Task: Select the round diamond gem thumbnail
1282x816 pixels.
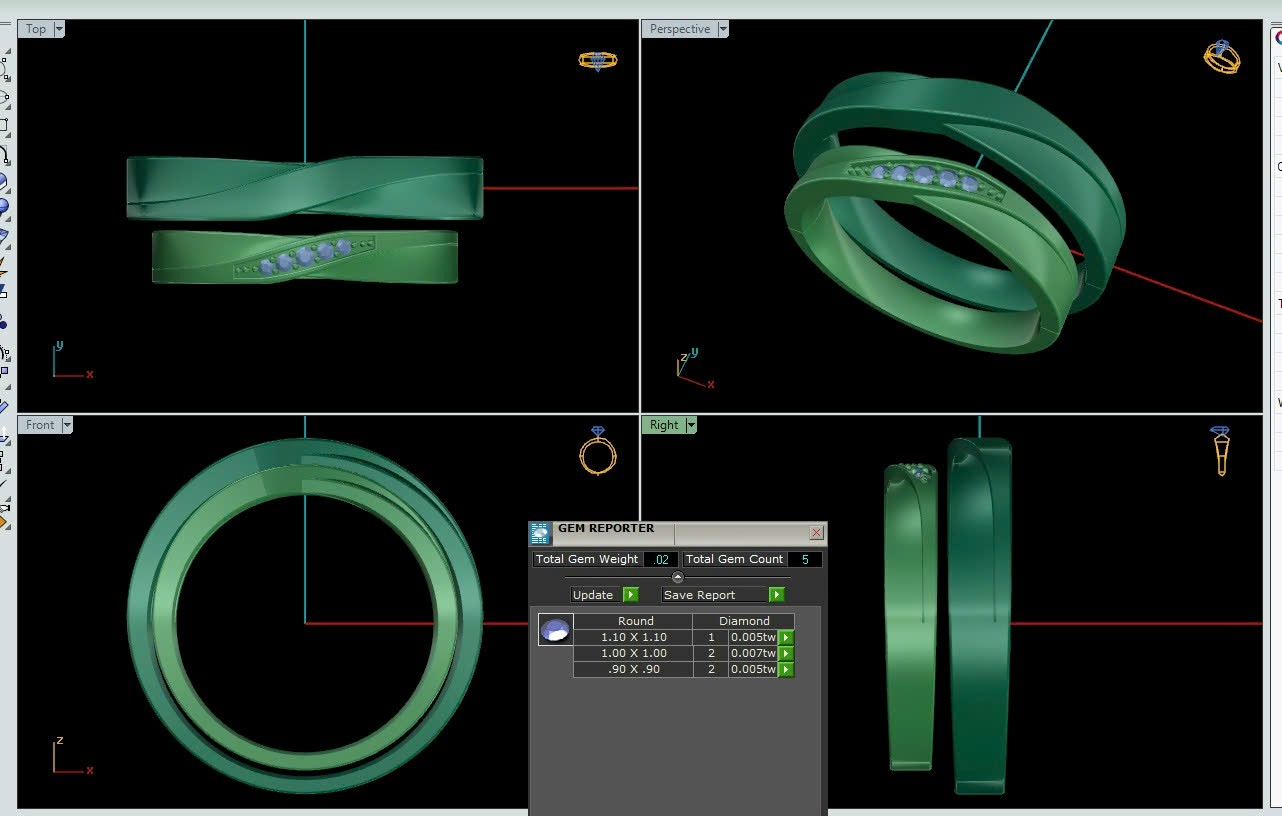Action: tap(555, 630)
